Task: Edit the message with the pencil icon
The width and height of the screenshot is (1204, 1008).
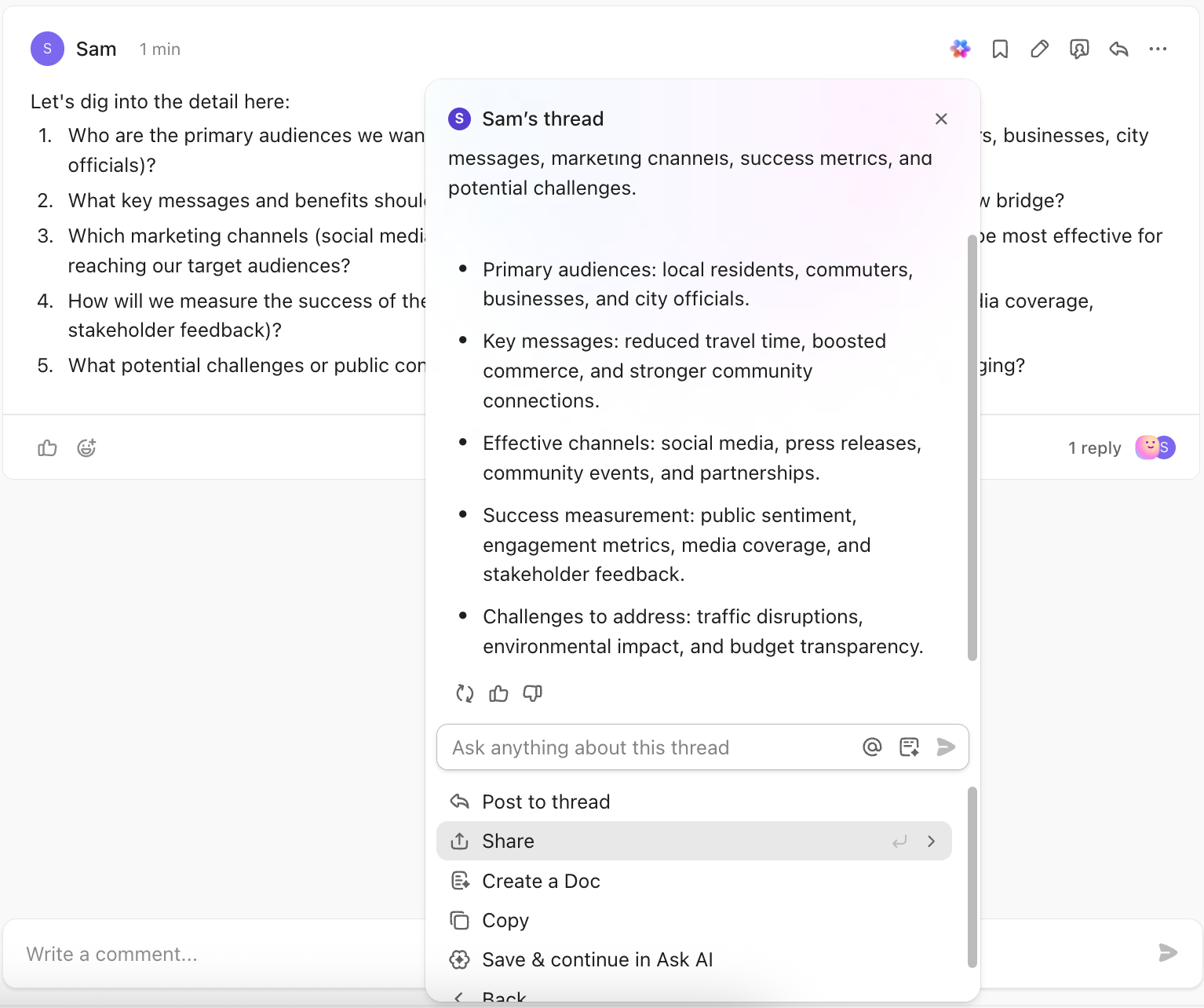Action: pyautogui.click(x=1039, y=49)
